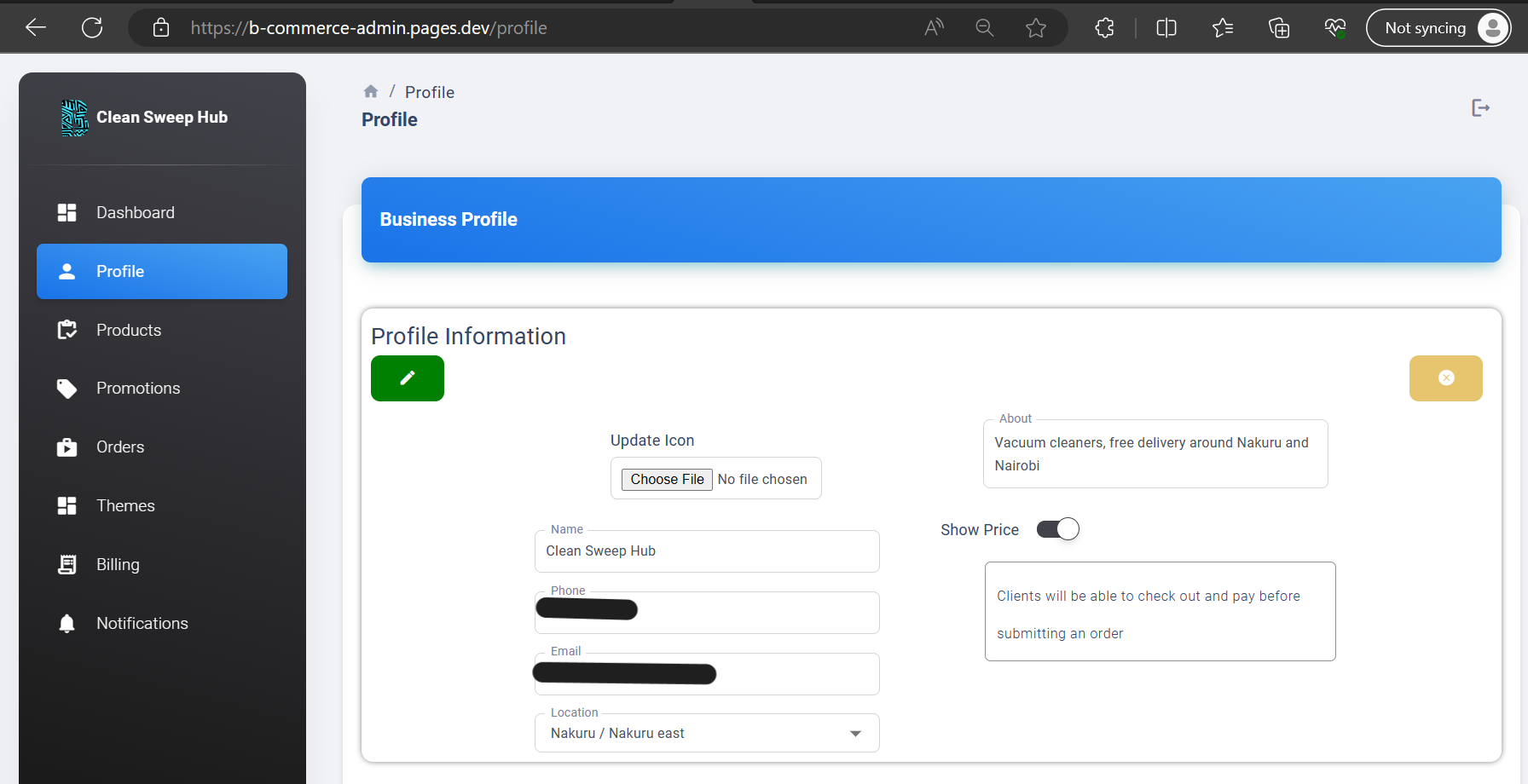View Notifications in sidebar

tap(142, 624)
